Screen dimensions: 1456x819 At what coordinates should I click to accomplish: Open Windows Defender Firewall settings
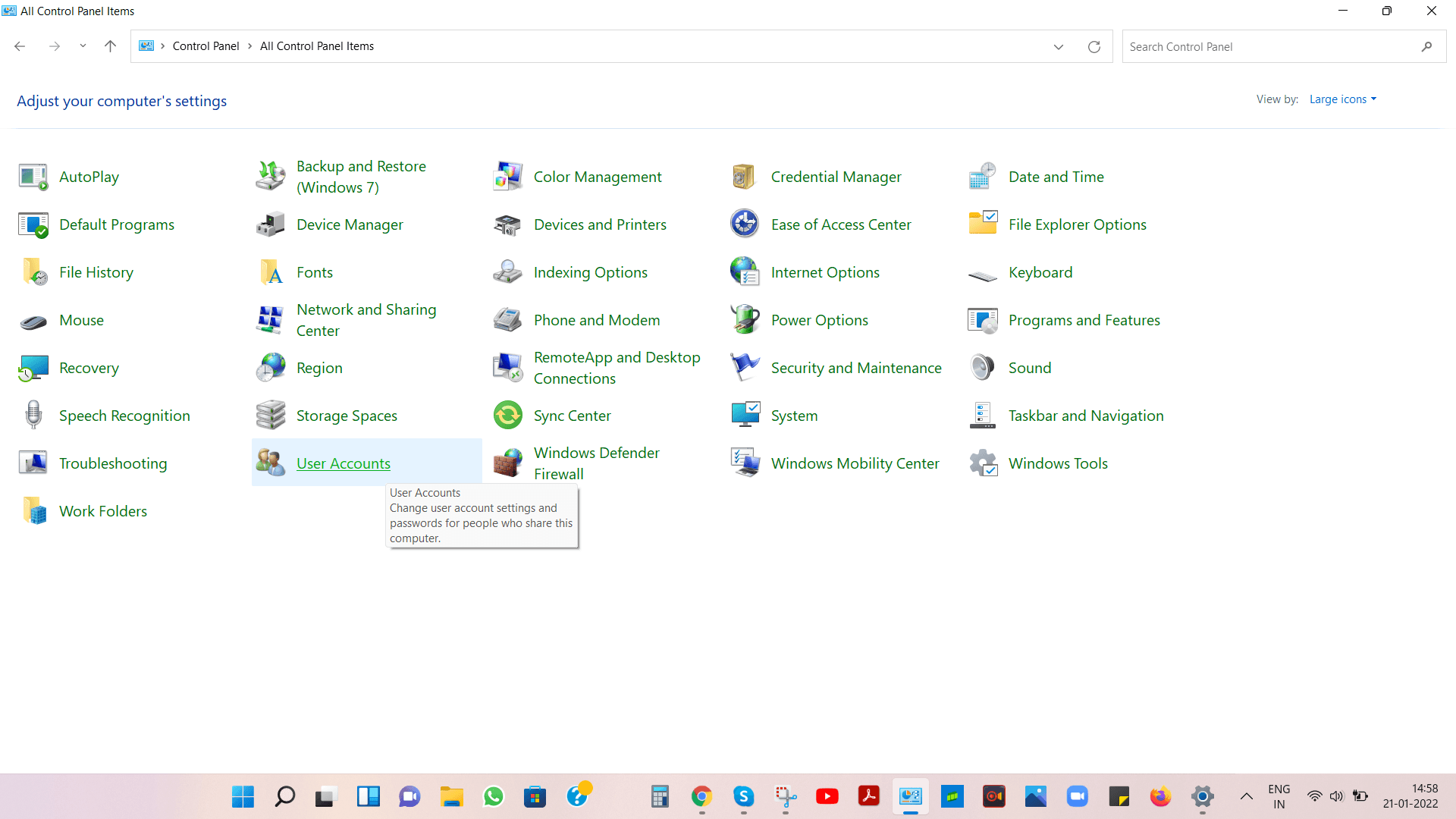click(596, 463)
